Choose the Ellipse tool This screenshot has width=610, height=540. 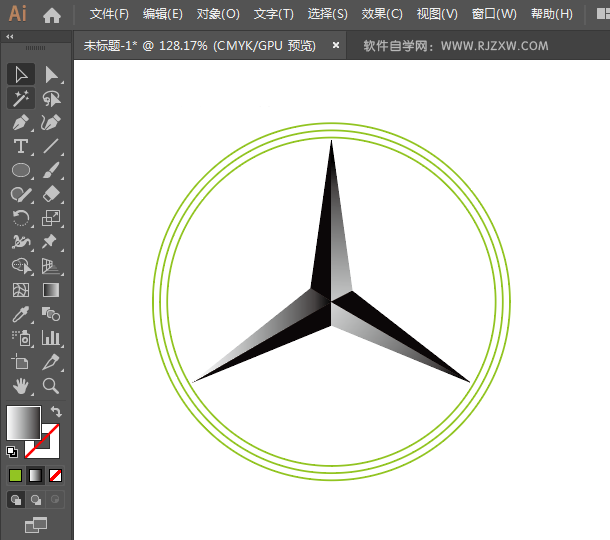pyautogui.click(x=21, y=170)
